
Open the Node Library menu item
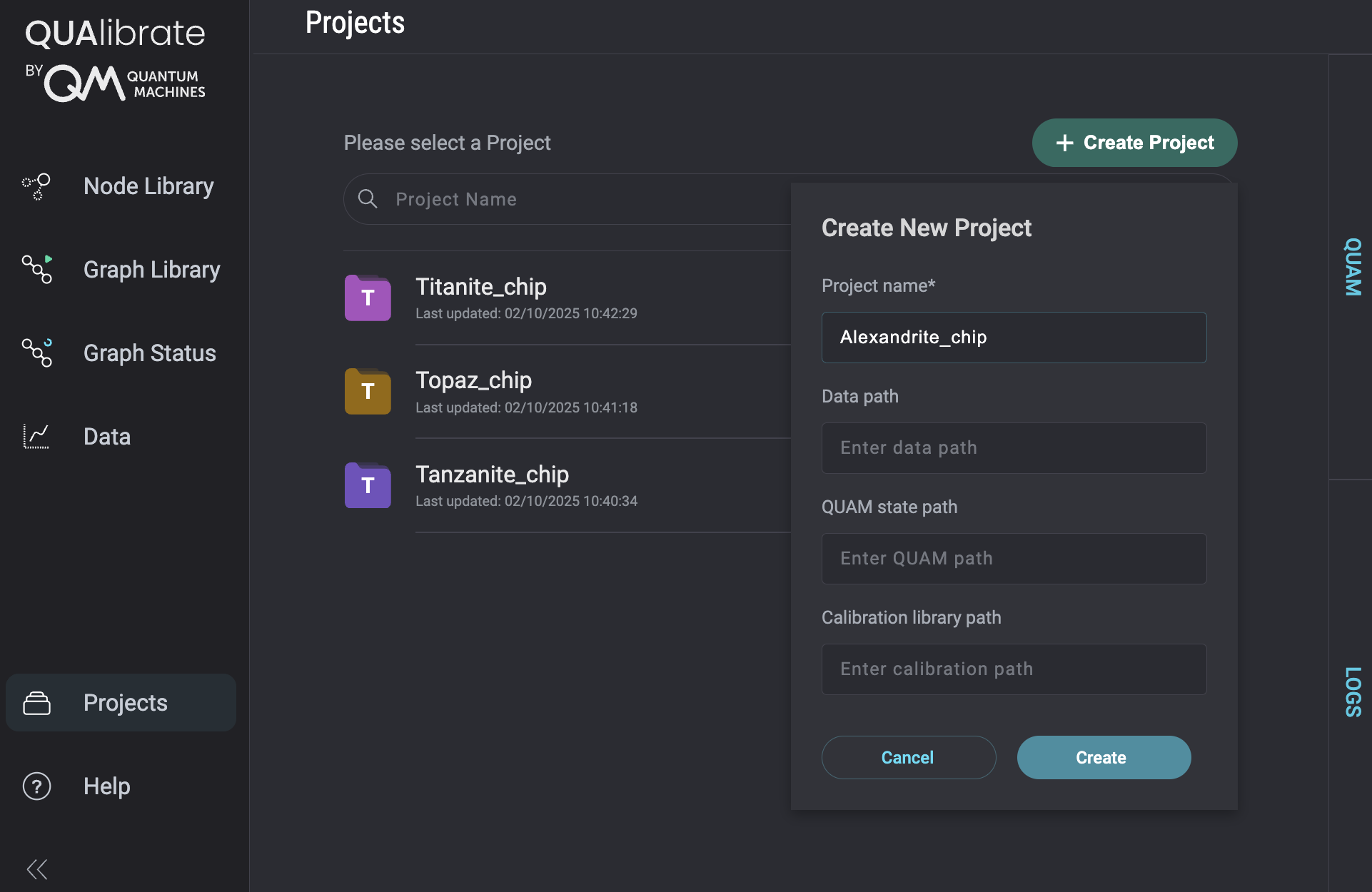click(148, 186)
